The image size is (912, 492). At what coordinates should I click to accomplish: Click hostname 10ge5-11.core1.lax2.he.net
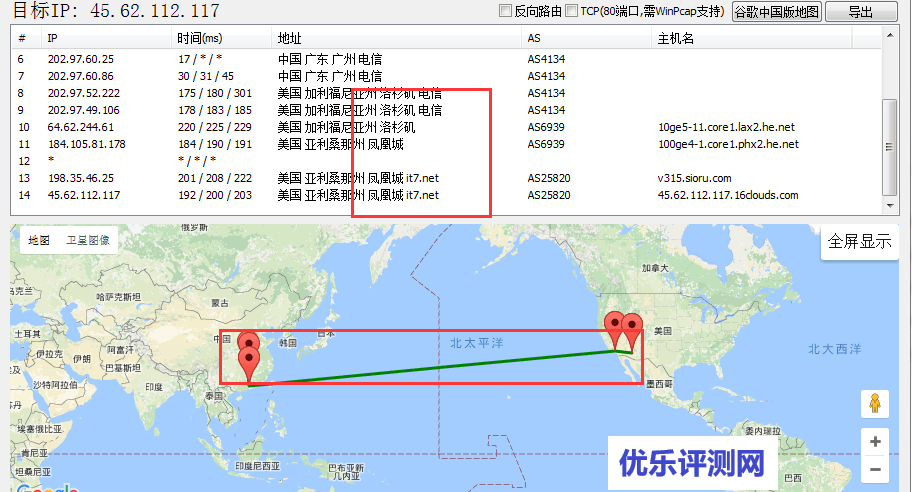point(726,127)
